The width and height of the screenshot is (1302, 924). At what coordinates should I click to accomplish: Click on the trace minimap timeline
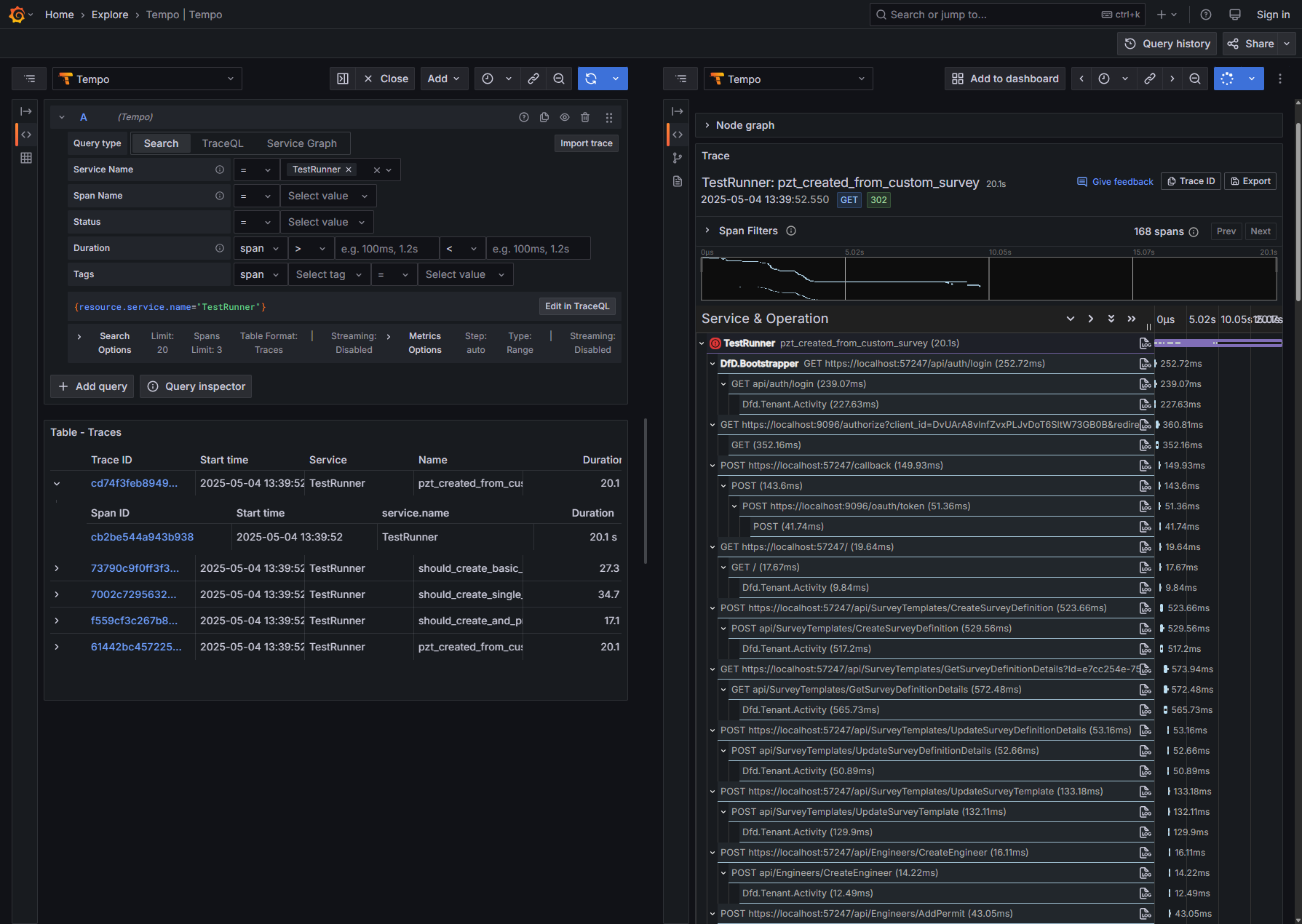click(988, 279)
